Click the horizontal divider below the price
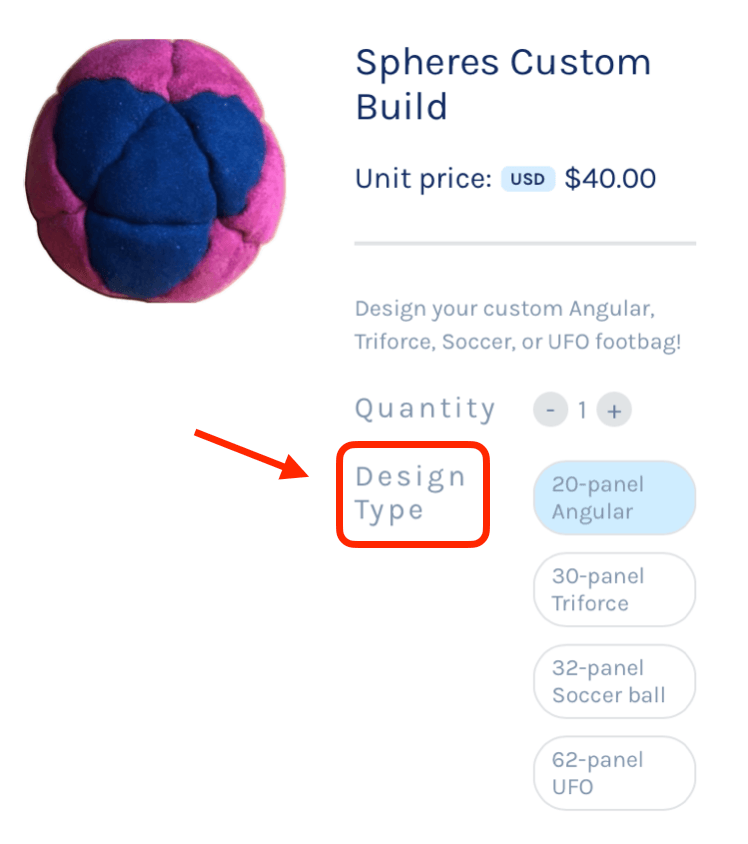The height and width of the screenshot is (844, 748). tap(524, 243)
